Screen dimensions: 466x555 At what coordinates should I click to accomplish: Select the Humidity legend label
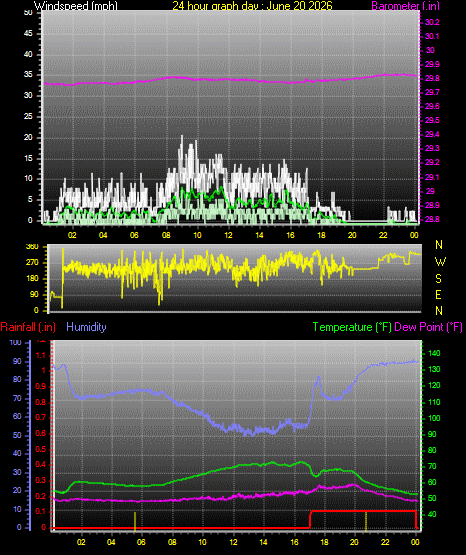pos(86,327)
